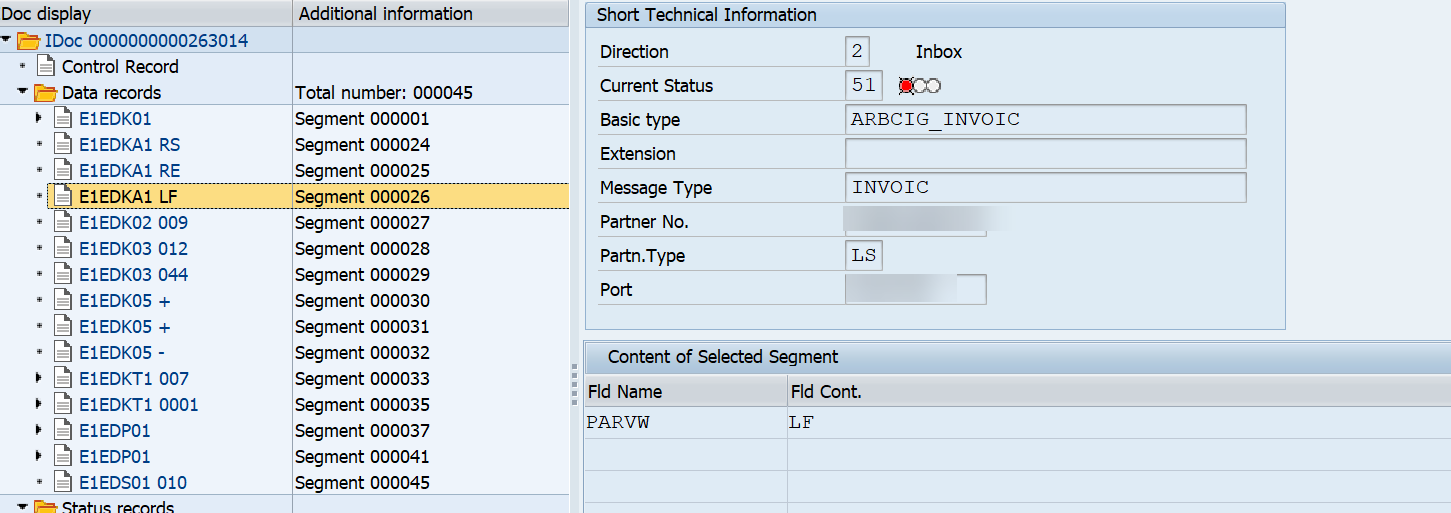Expand the E1EDK01 segment node
The image size is (1451, 513).
(x=39, y=119)
